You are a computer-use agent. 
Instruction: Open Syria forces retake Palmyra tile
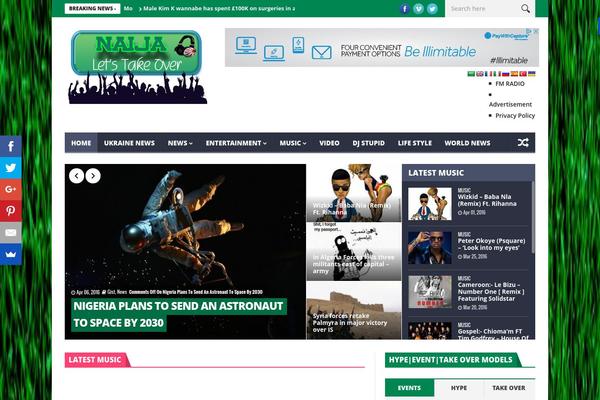point(354,310)
